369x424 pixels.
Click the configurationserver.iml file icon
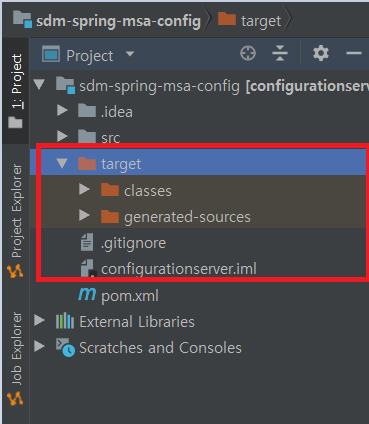89,268
